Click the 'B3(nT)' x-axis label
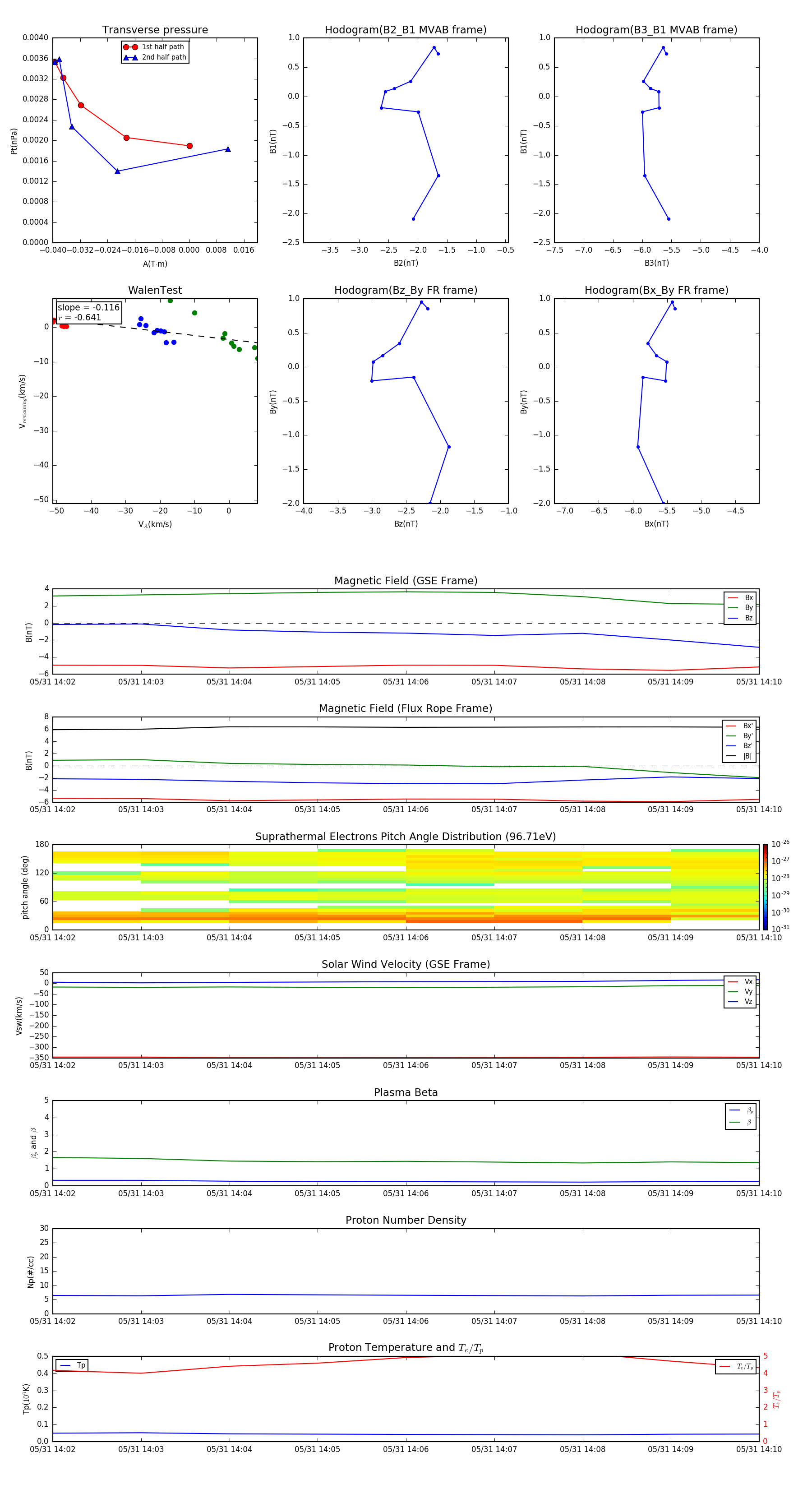The height and width of the screenshot is (1489, 812). (x=656, y=263)
